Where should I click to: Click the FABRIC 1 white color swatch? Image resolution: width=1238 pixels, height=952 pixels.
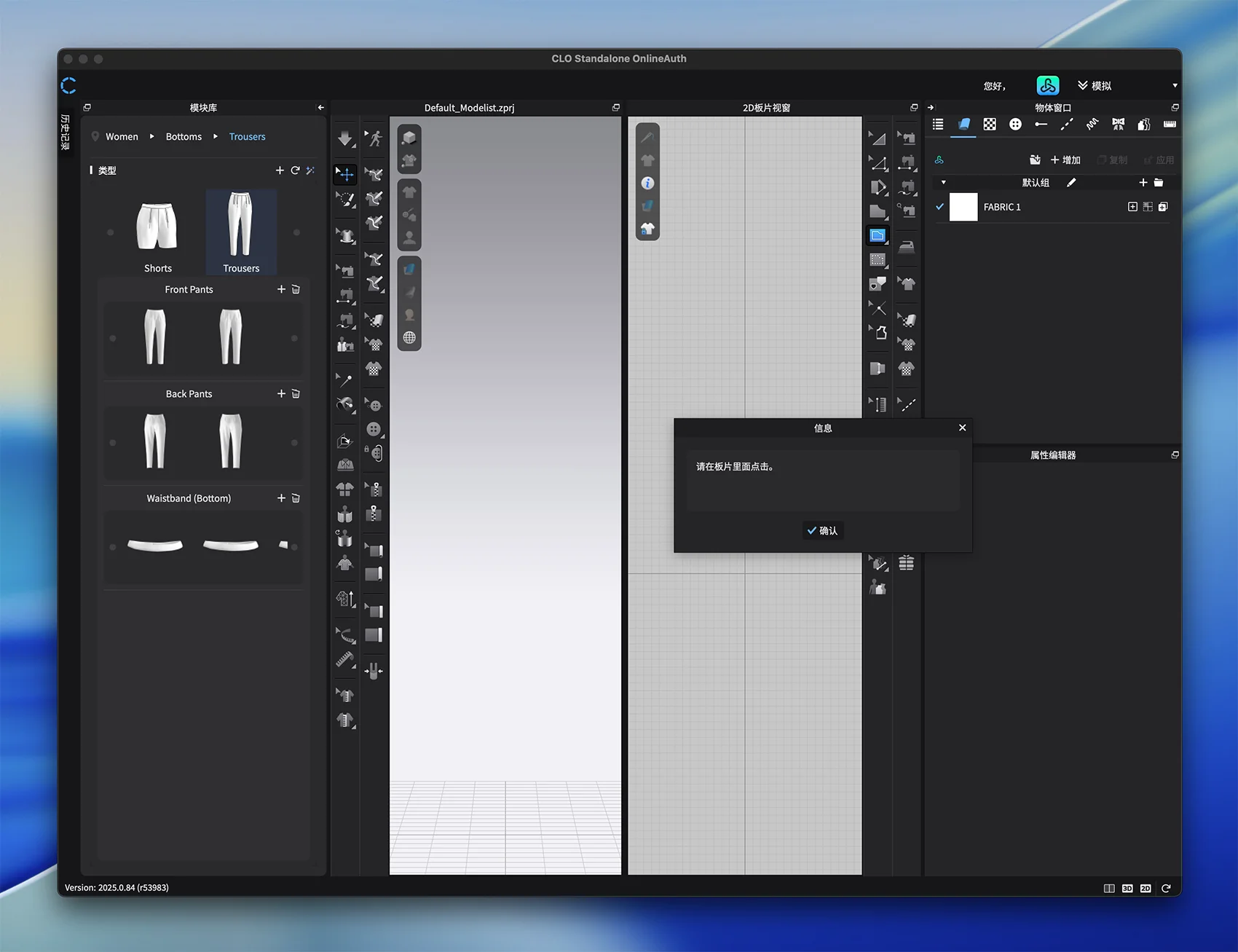(963, 207)
